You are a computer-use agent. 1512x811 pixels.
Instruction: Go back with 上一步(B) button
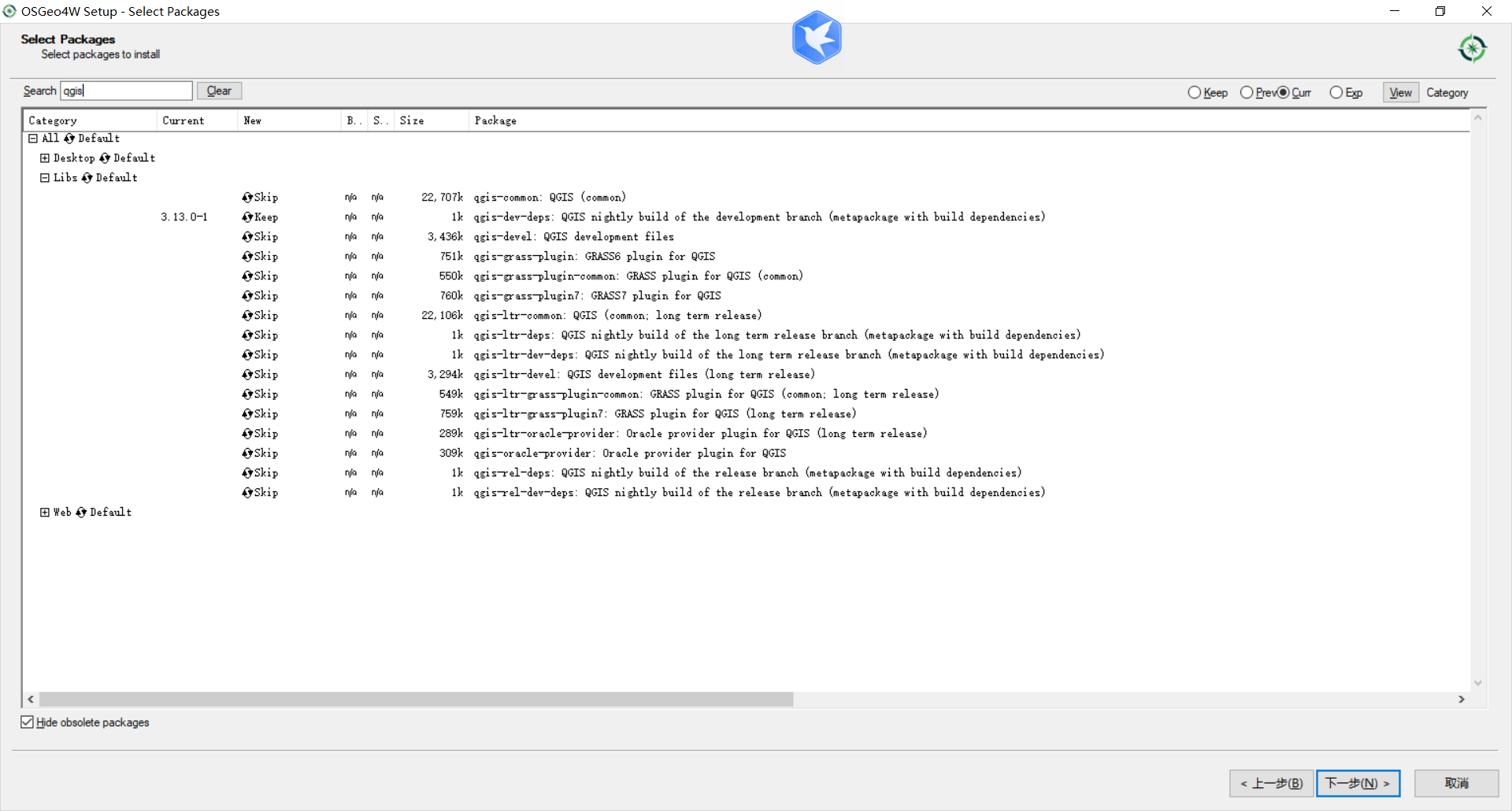click(x=1272, y=783)
